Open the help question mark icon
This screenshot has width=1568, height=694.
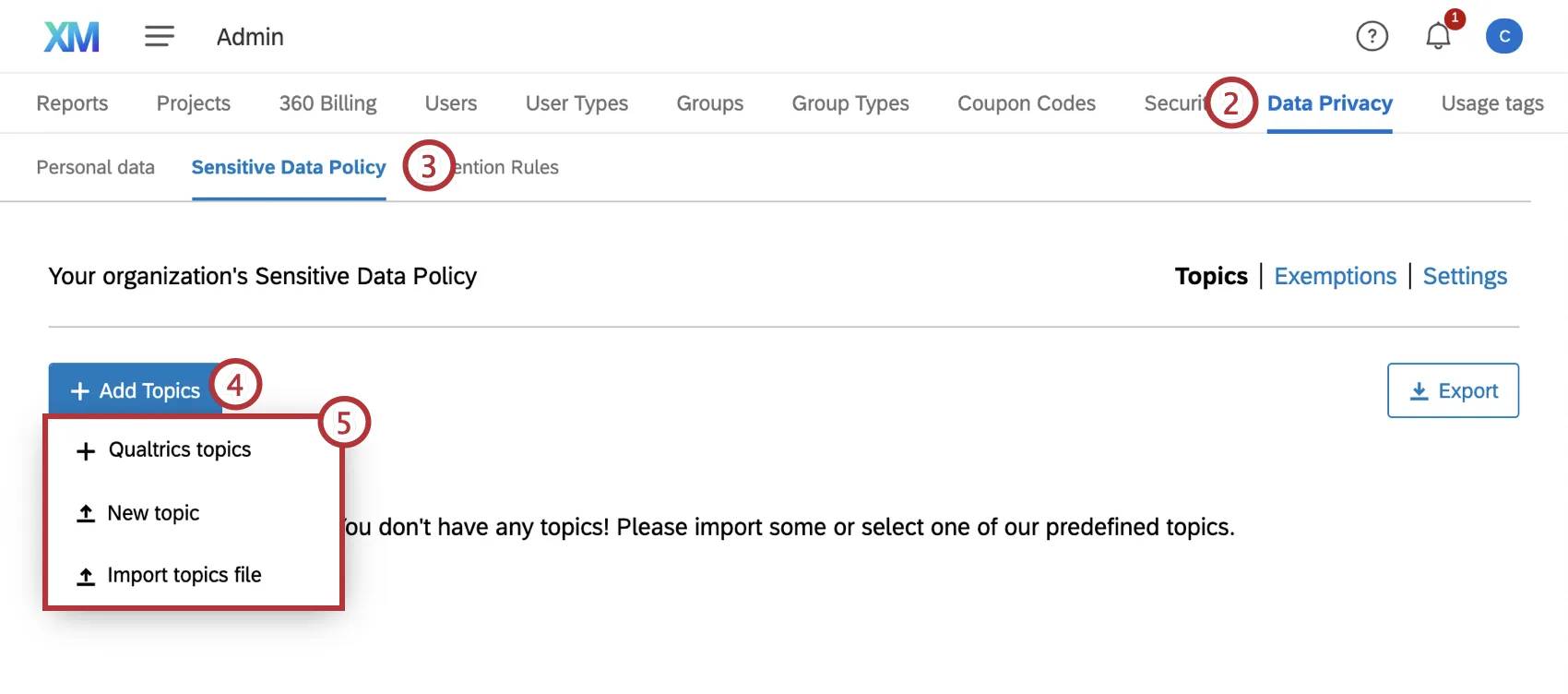[1372, 36]
